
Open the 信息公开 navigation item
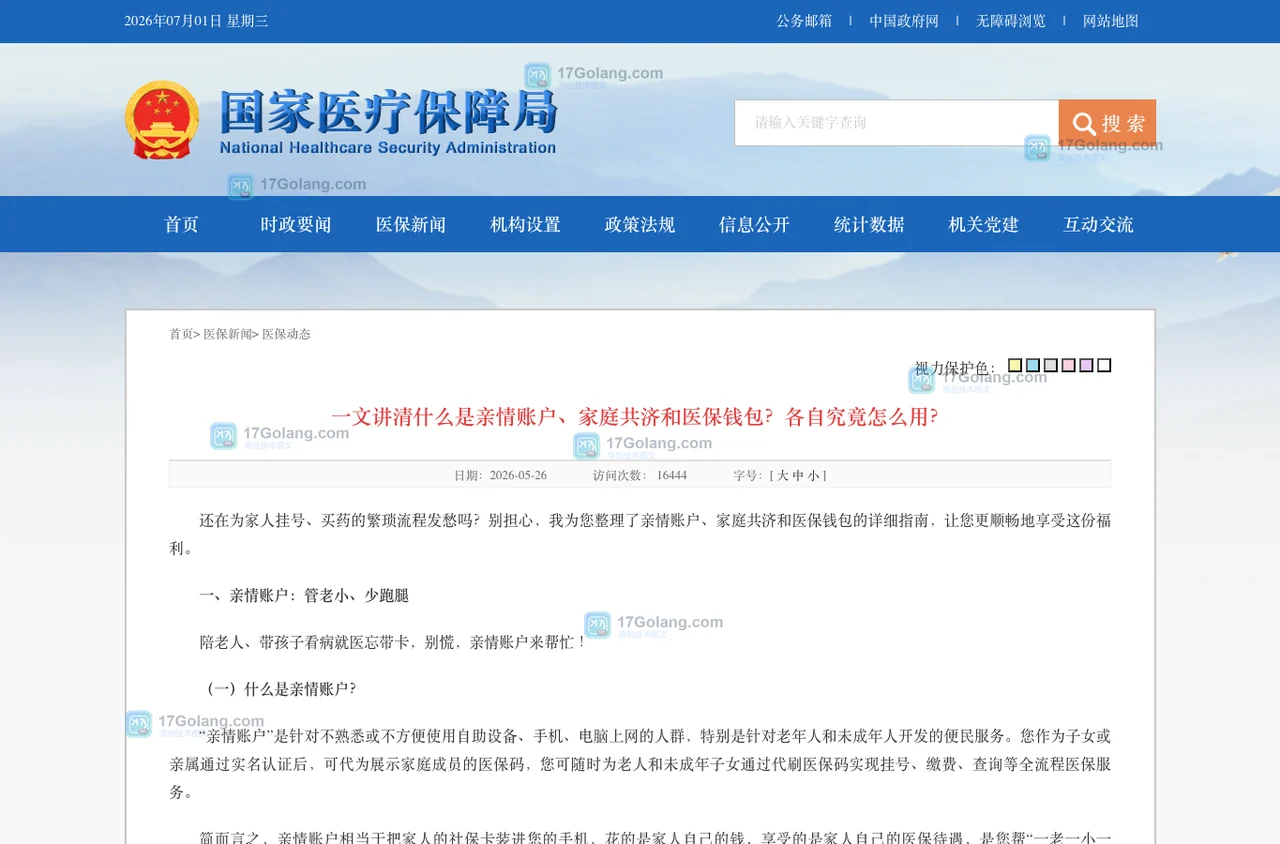coord(754,224)
